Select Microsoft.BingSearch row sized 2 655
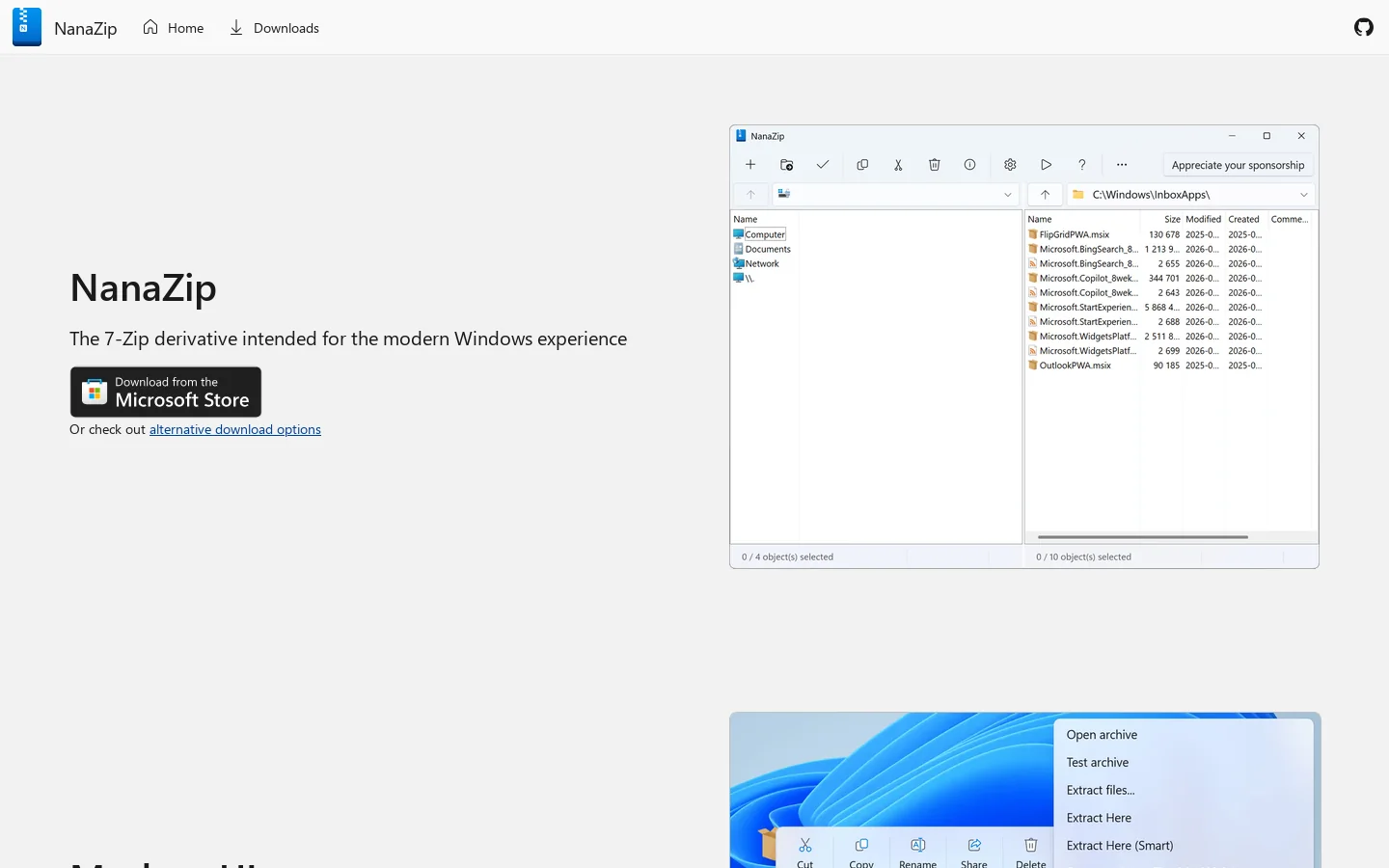The width and height of the screenshot is (1389, 868). (1145, 263)
